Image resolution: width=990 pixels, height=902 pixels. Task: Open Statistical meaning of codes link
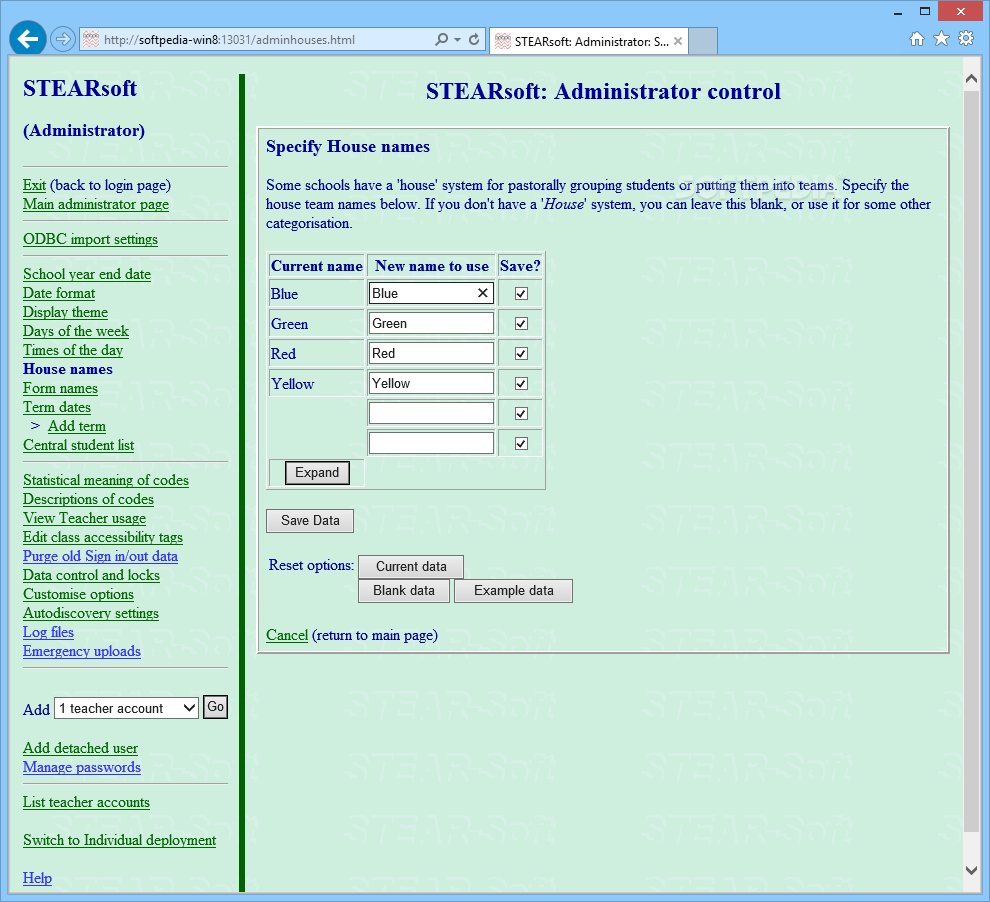pyautogui.click(x=106, y=480)
